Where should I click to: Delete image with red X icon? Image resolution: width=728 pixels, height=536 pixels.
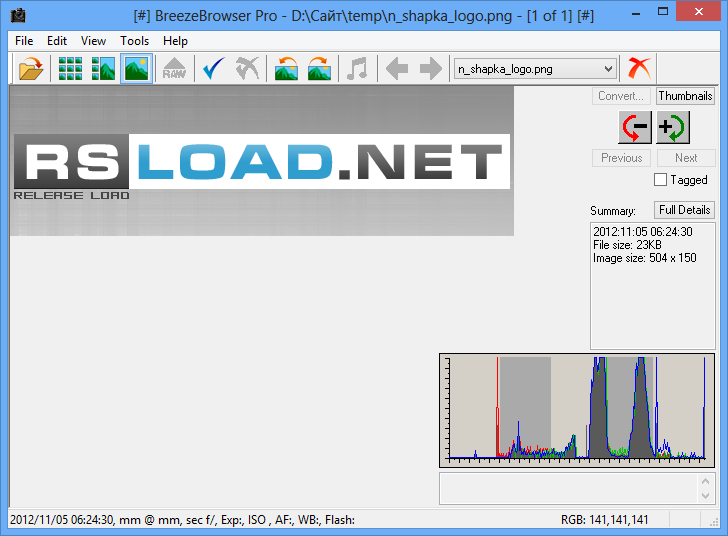639,69
